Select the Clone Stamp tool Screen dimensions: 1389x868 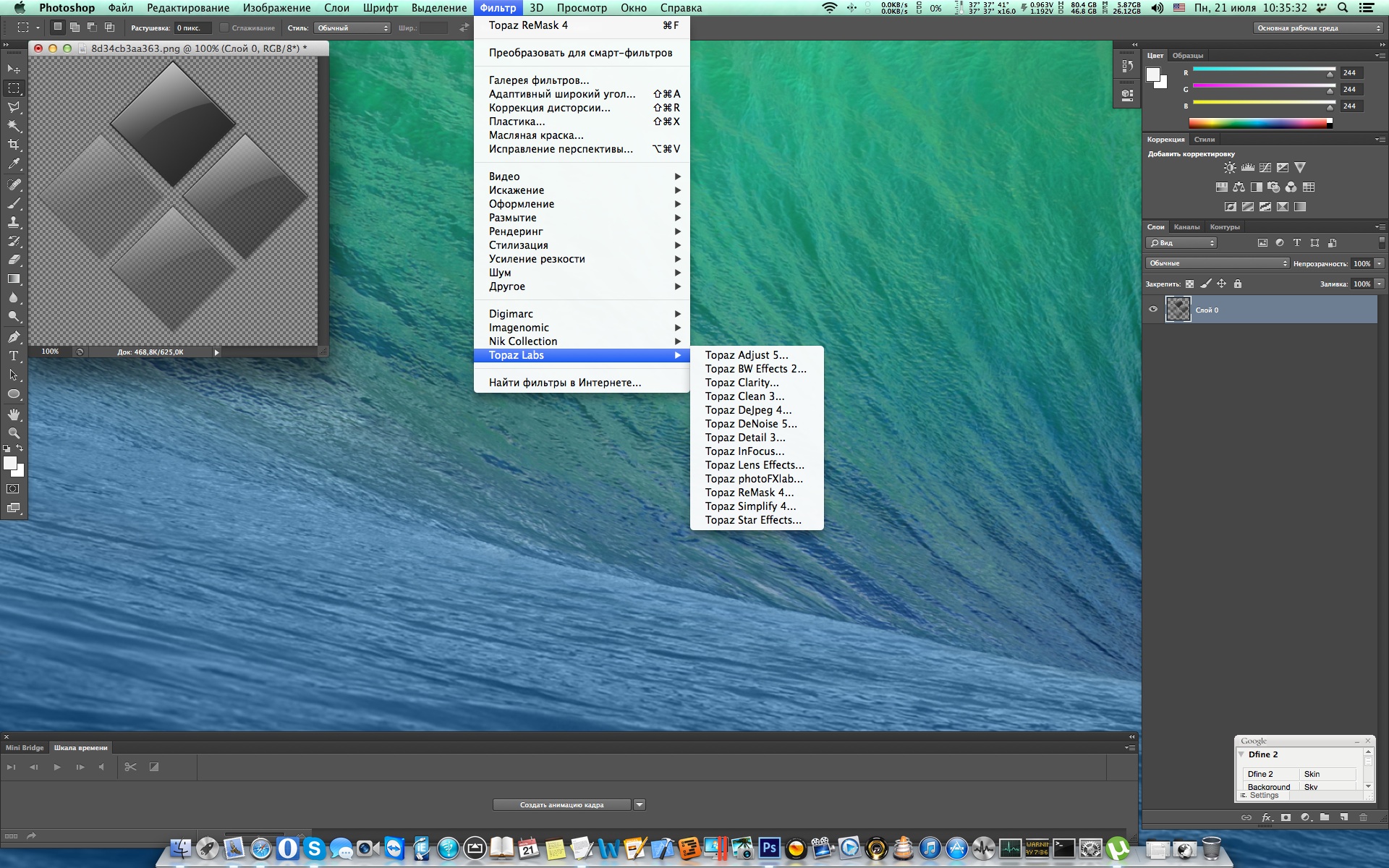[14, 222]
